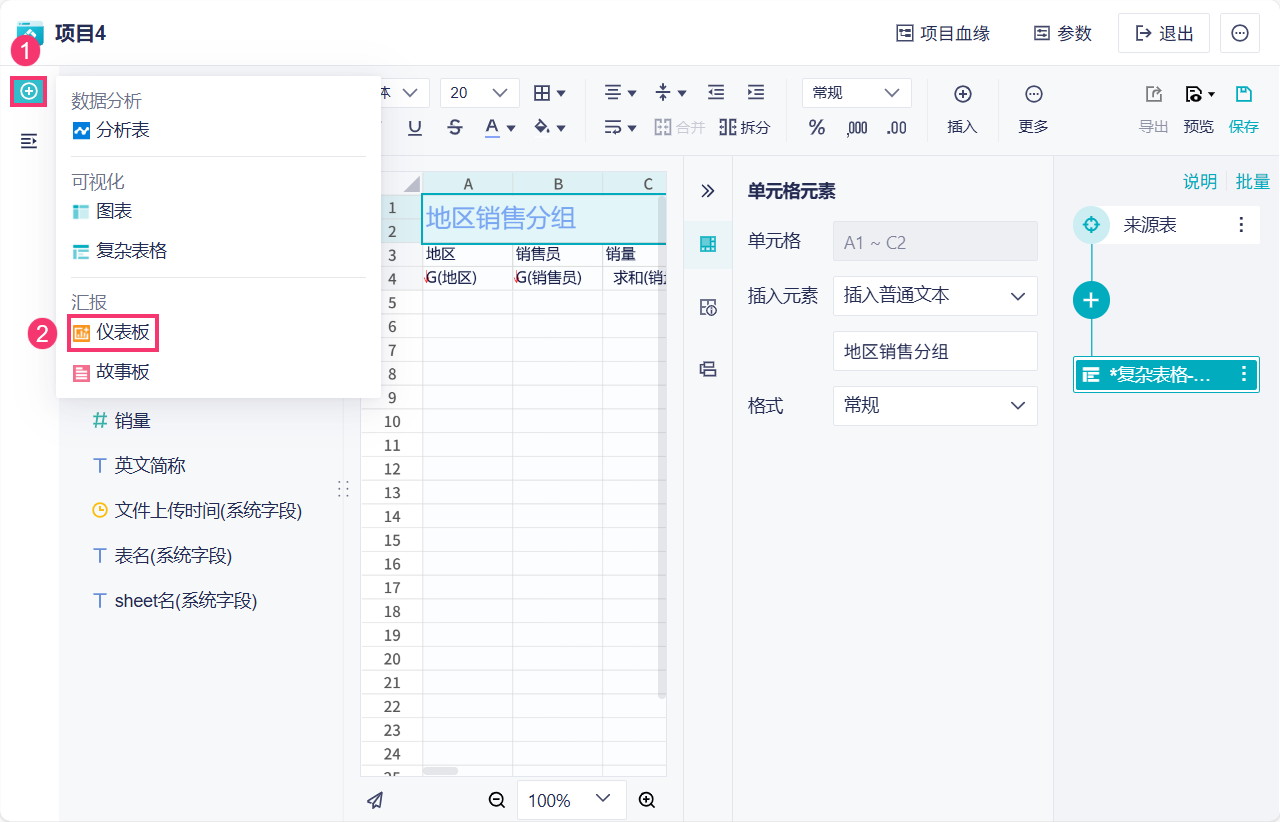
Task: Click the 地区销售分组 text input field
Action: [935, 351]
